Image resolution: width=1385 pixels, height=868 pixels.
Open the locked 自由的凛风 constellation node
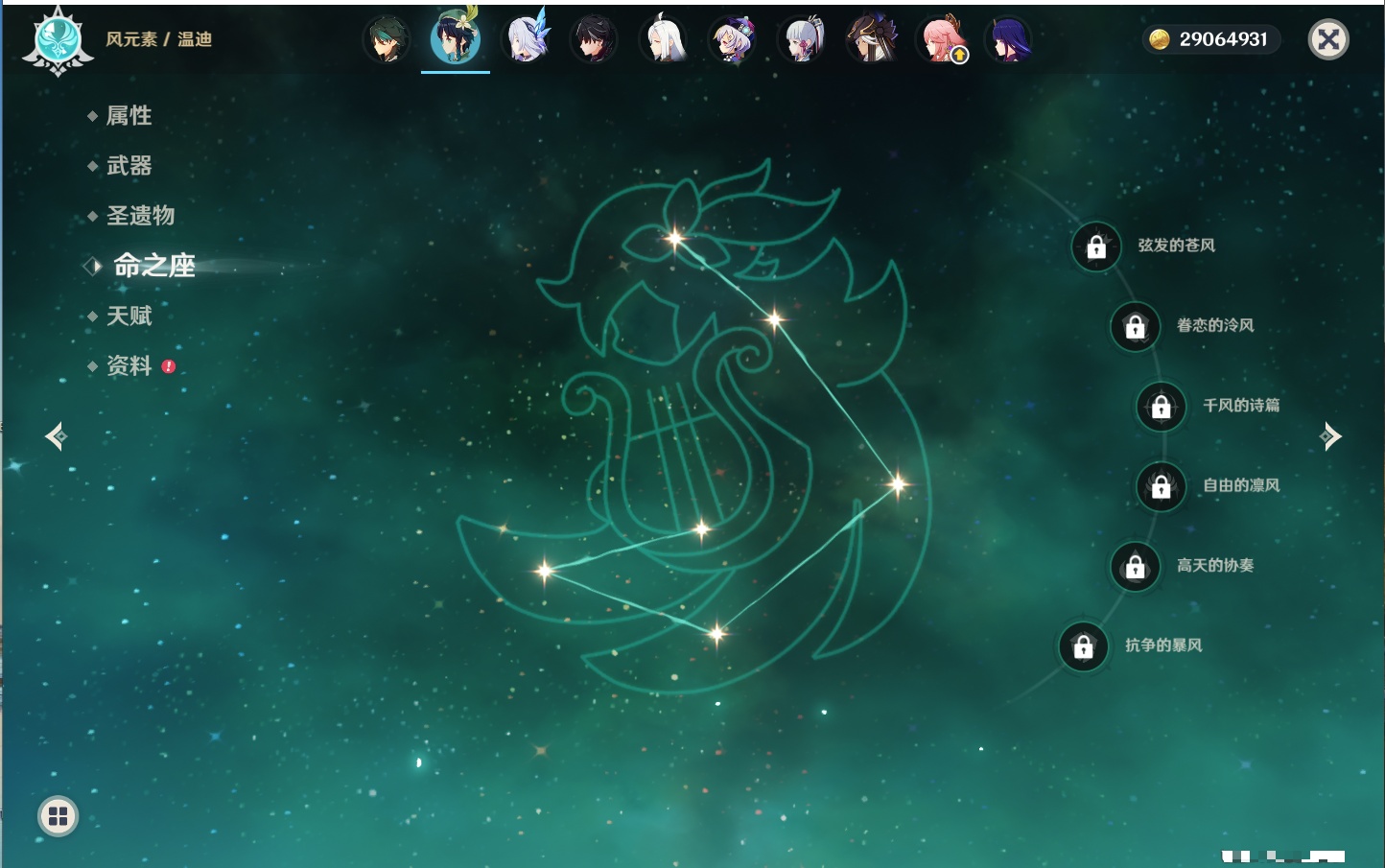tap(1162, 487)
